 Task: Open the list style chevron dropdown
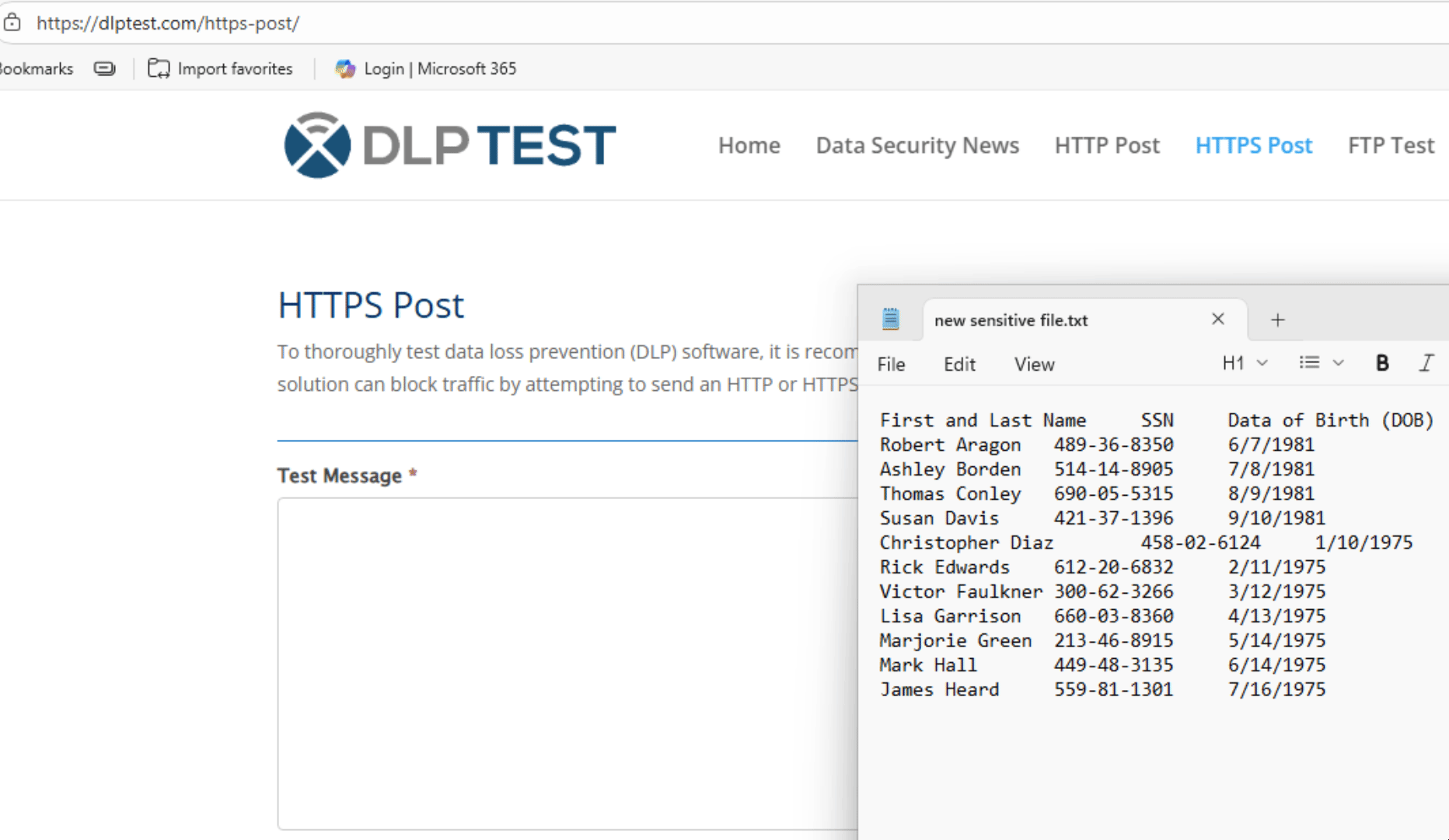point(1337,362)
